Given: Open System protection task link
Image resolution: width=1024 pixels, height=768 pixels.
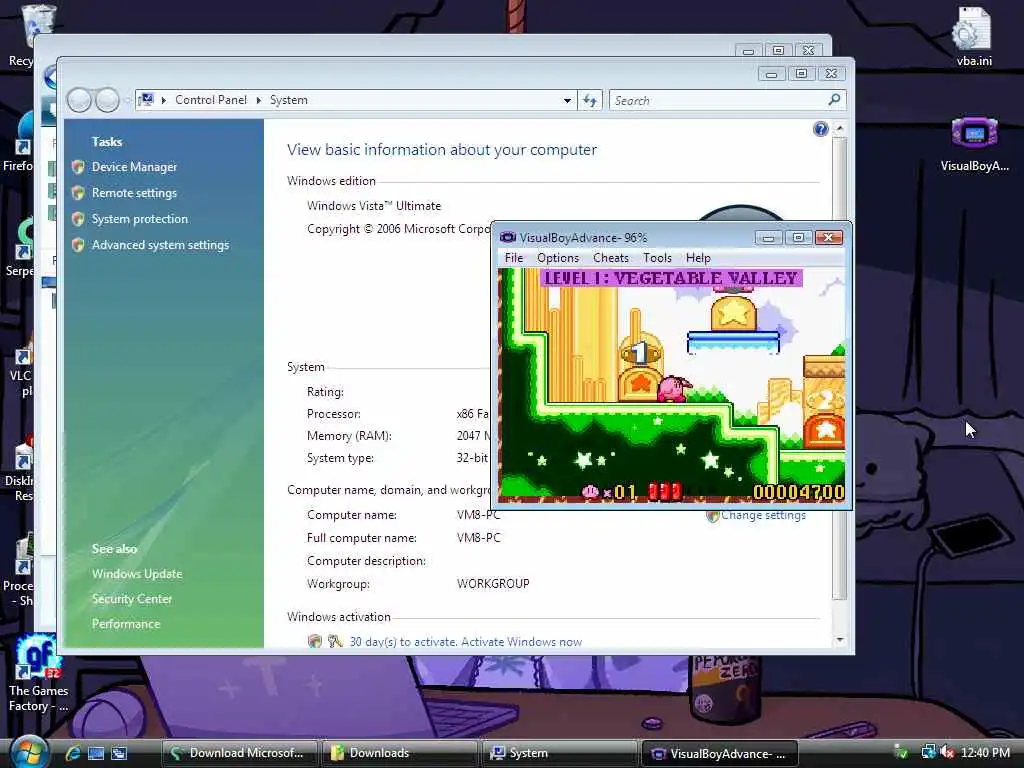Looking at the screenshot, I should (x=140, y=219).
